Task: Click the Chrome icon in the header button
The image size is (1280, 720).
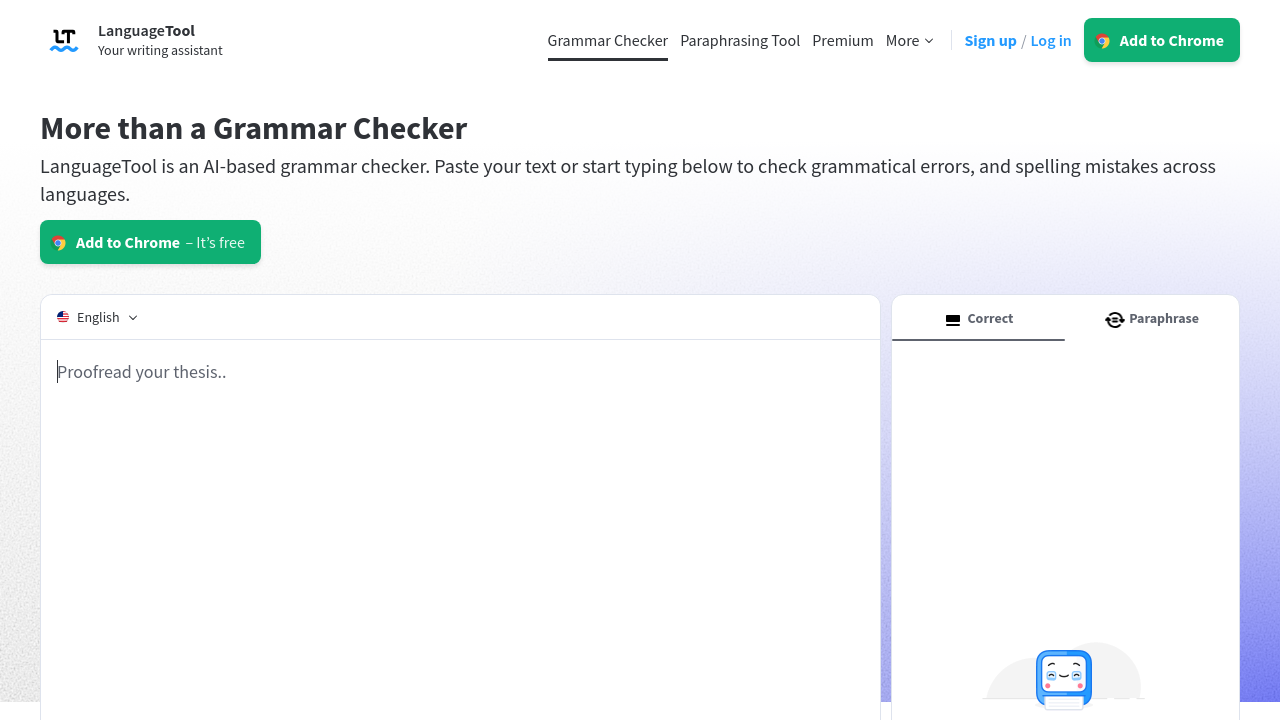Action: pos(1103,41)
